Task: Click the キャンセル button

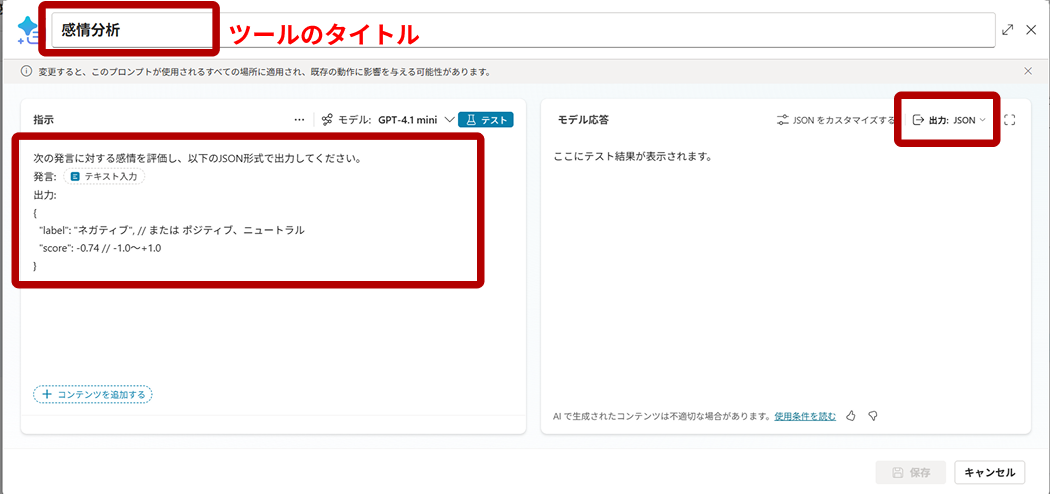Action: (x=990, y=472)
